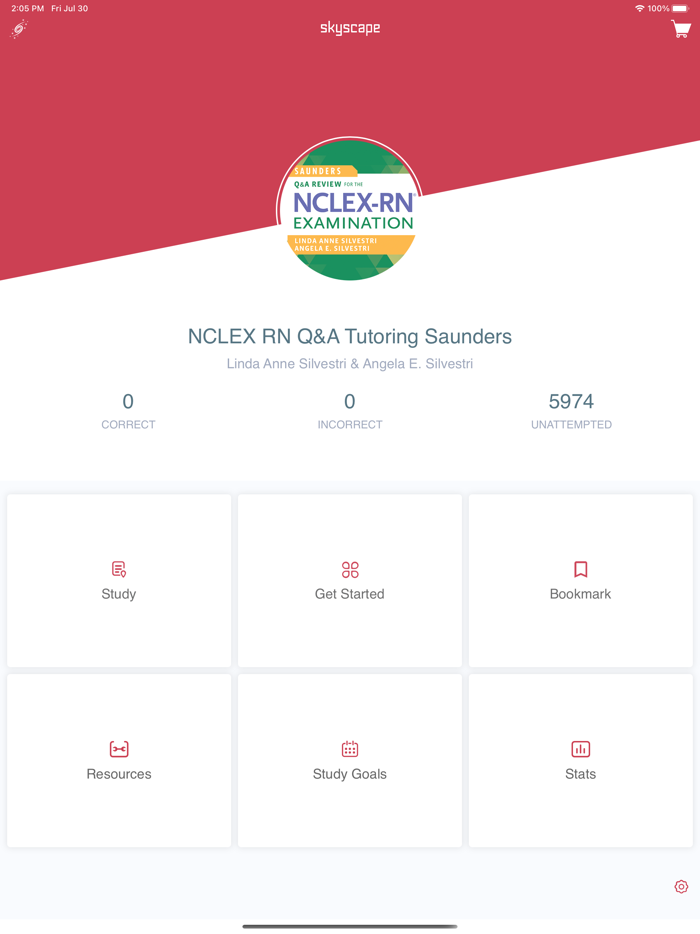Tap the 5974 UNATTEMPTED count

[571, 410]
